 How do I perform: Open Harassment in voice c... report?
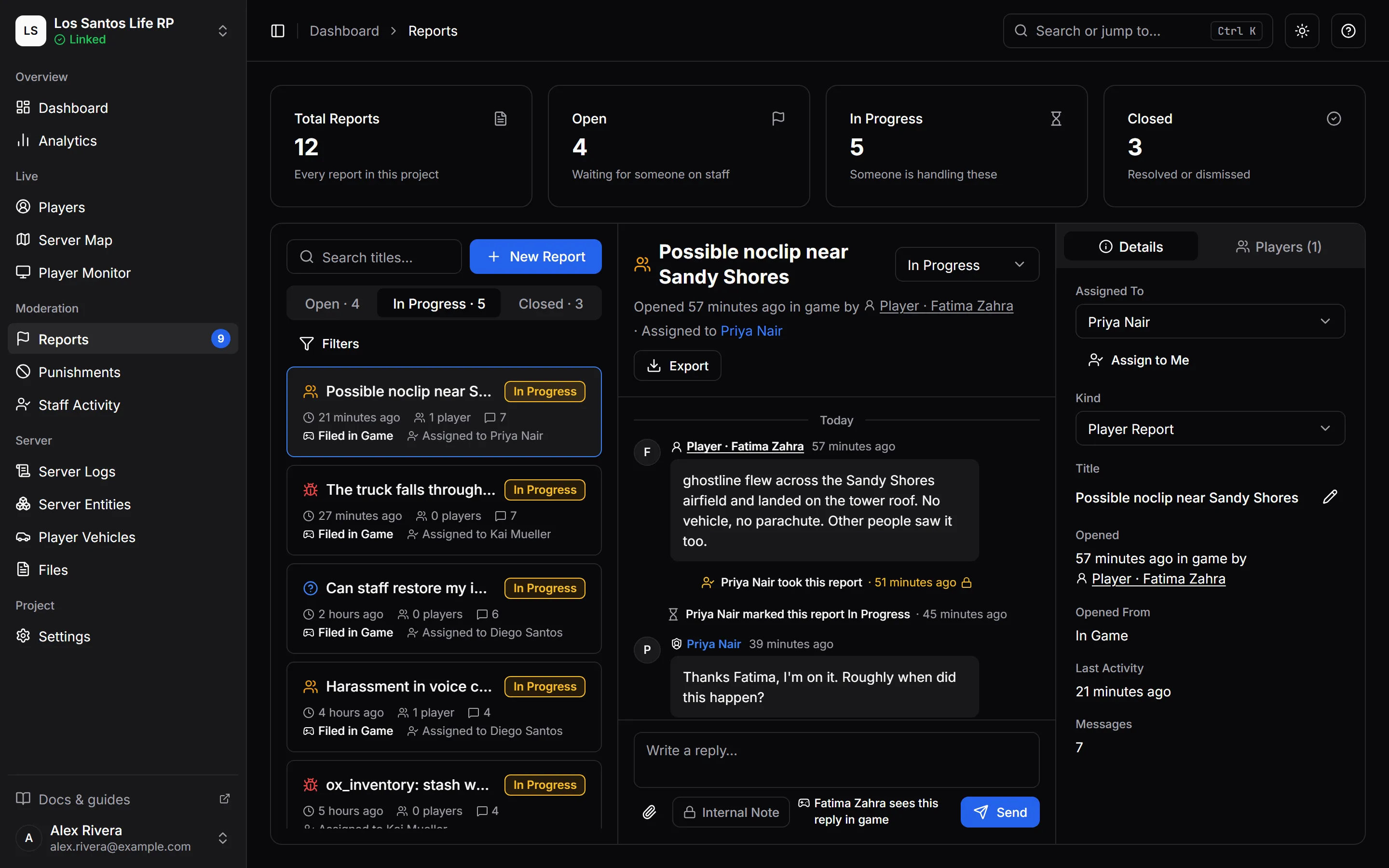pos(444,706)
